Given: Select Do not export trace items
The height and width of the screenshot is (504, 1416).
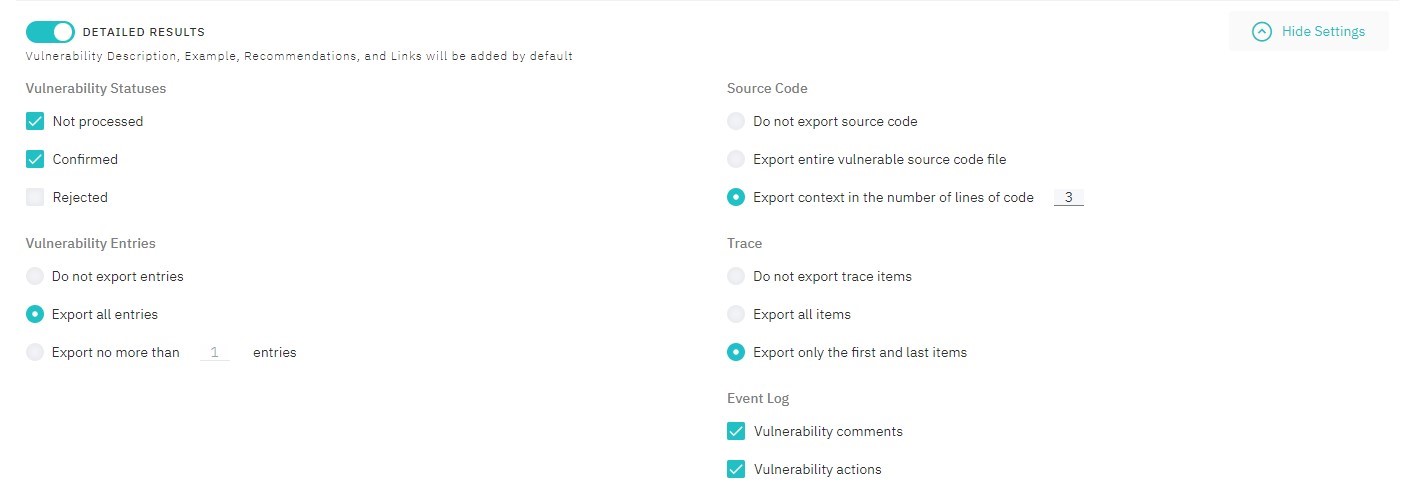Looking at the screenshot, I should click(x=736, y=276).
